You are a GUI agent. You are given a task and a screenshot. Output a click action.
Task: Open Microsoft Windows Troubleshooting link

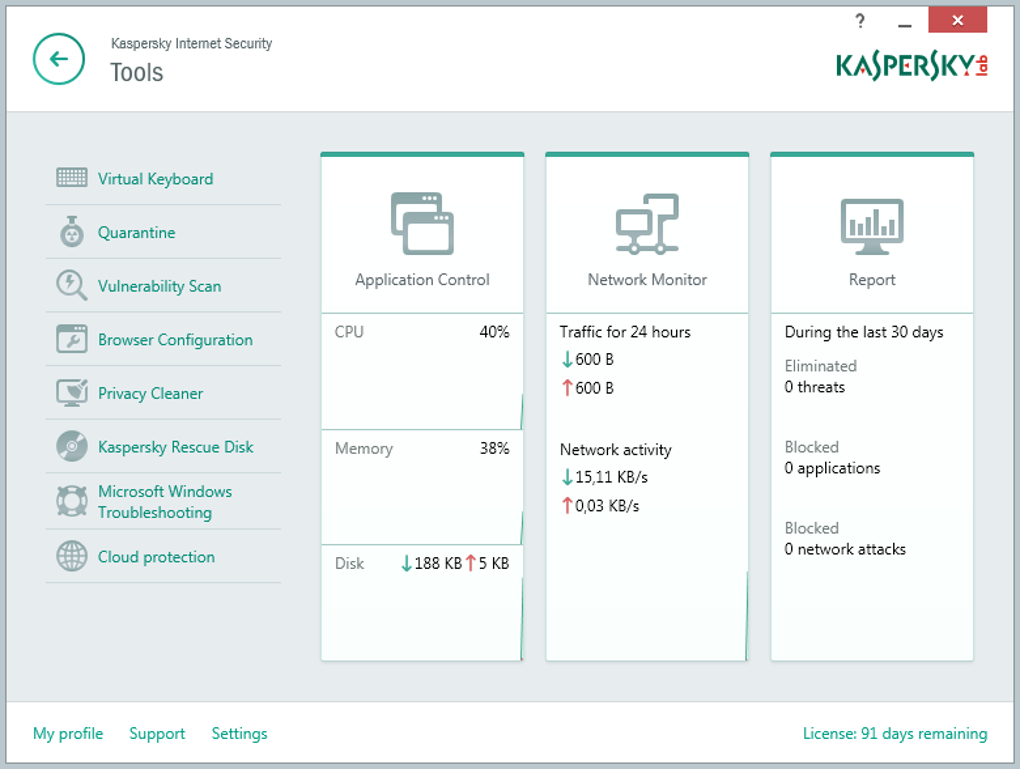[165, 502]
